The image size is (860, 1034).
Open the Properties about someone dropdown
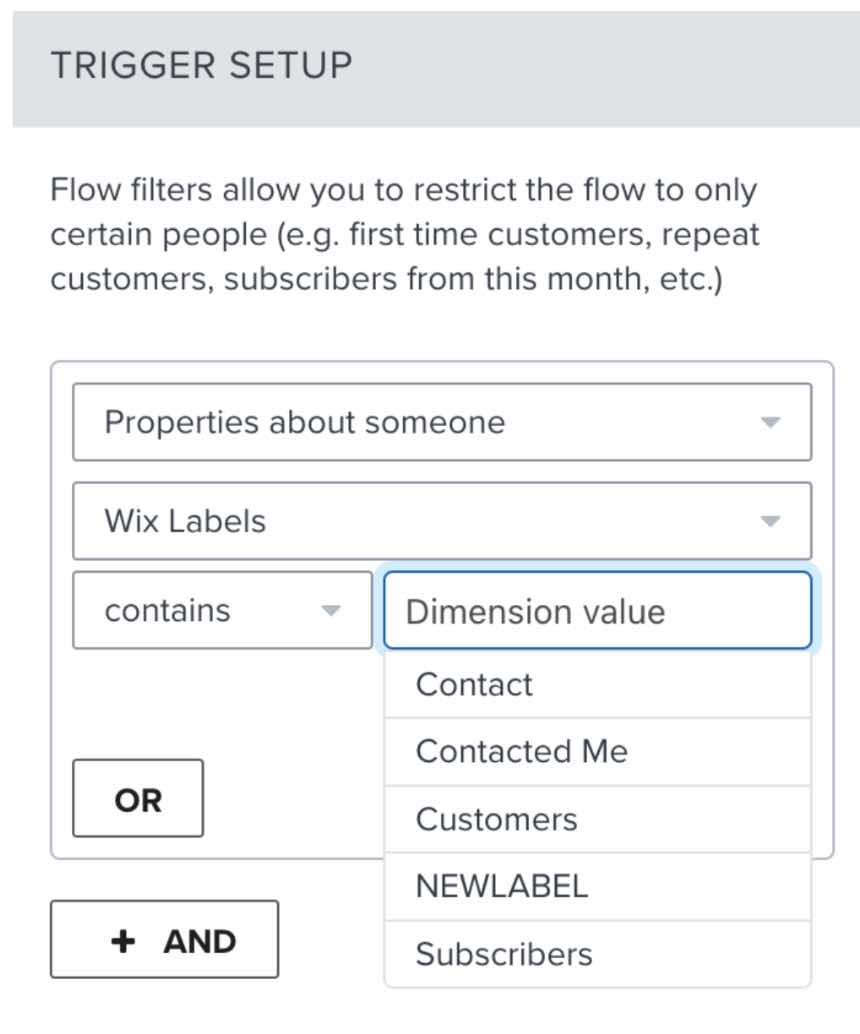[442, 422]
